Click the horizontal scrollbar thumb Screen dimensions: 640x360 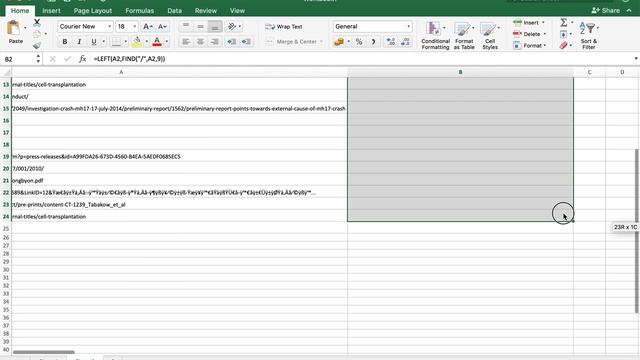(44, 352)
